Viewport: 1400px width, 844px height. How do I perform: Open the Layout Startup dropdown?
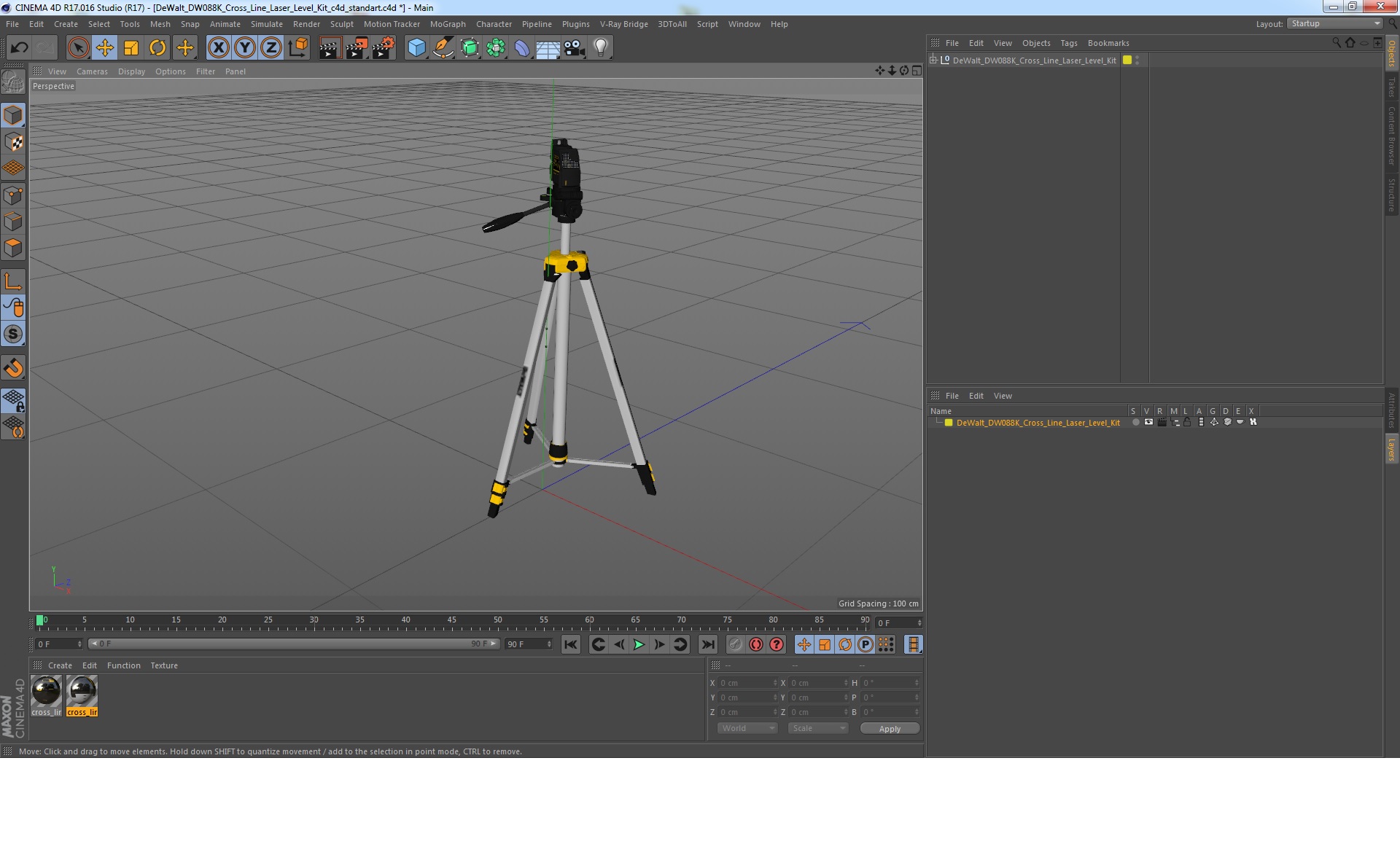click(1336, 23)
